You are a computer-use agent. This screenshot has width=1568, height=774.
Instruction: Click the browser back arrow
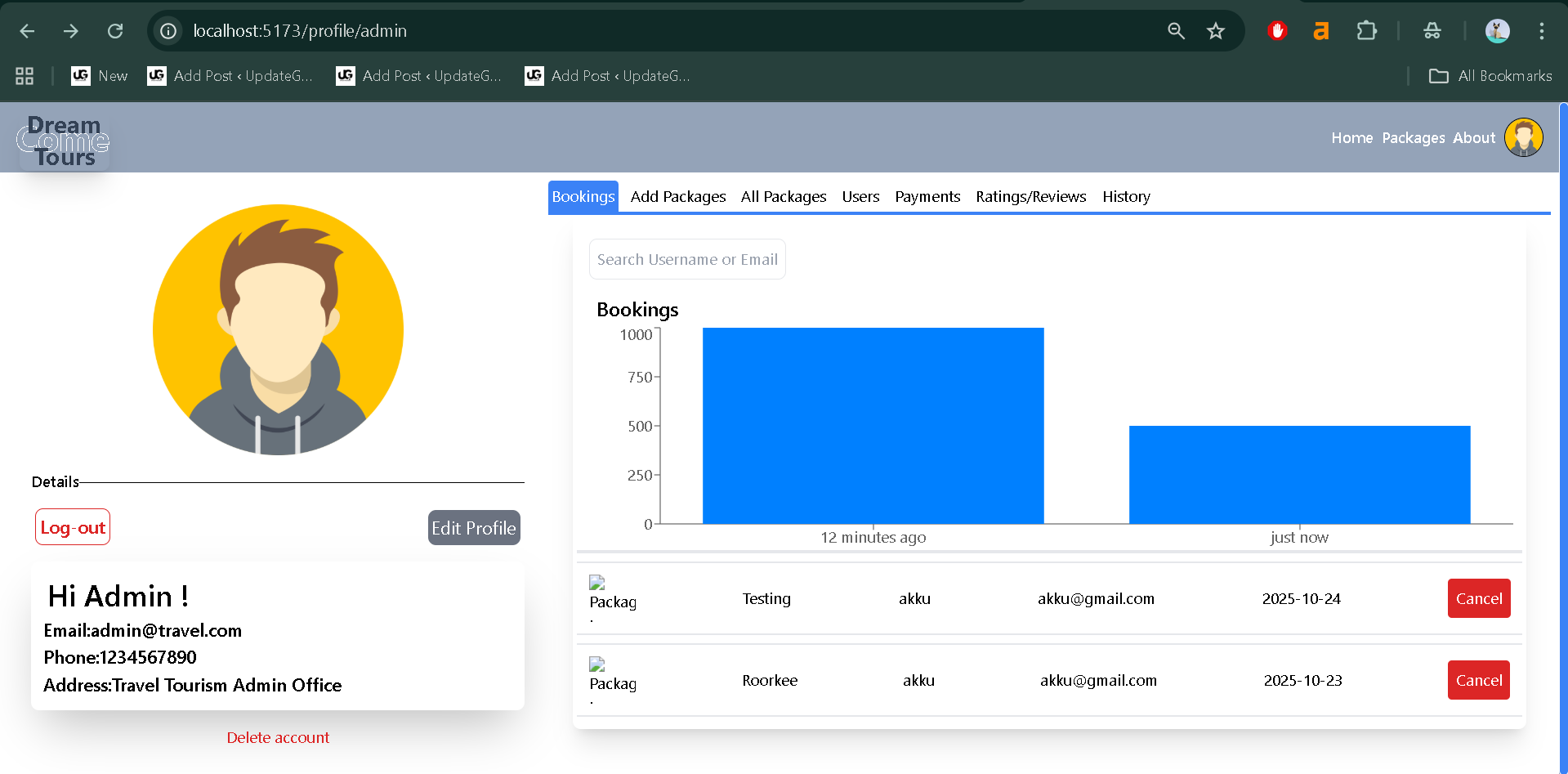tap(27, 31)
